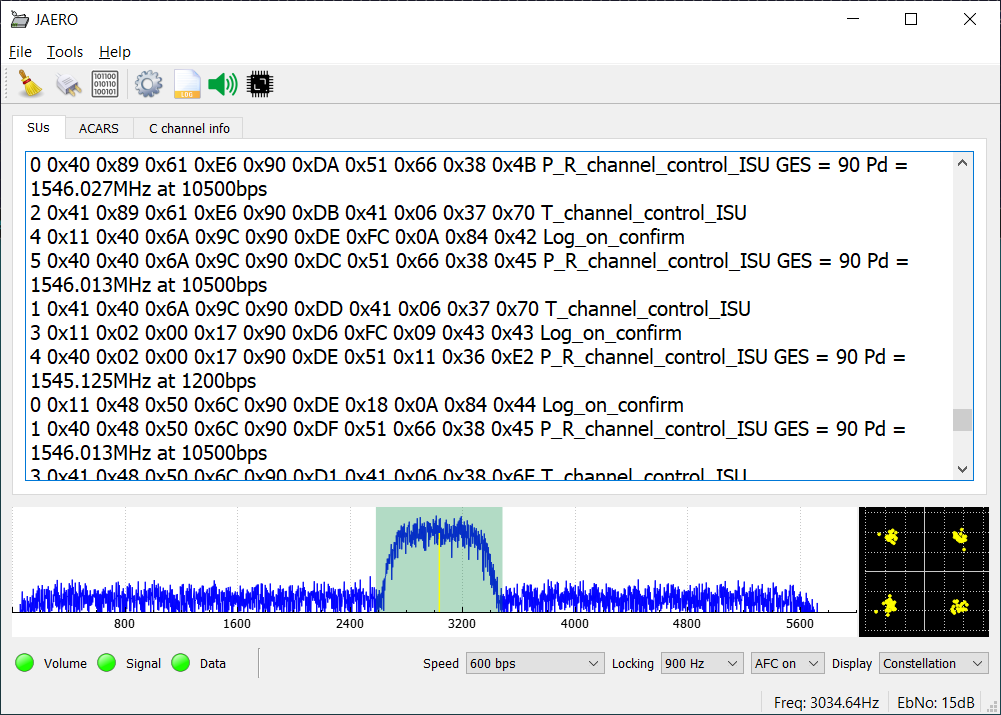Click the Locking label
1001x715 pixels.
point(633,663)
